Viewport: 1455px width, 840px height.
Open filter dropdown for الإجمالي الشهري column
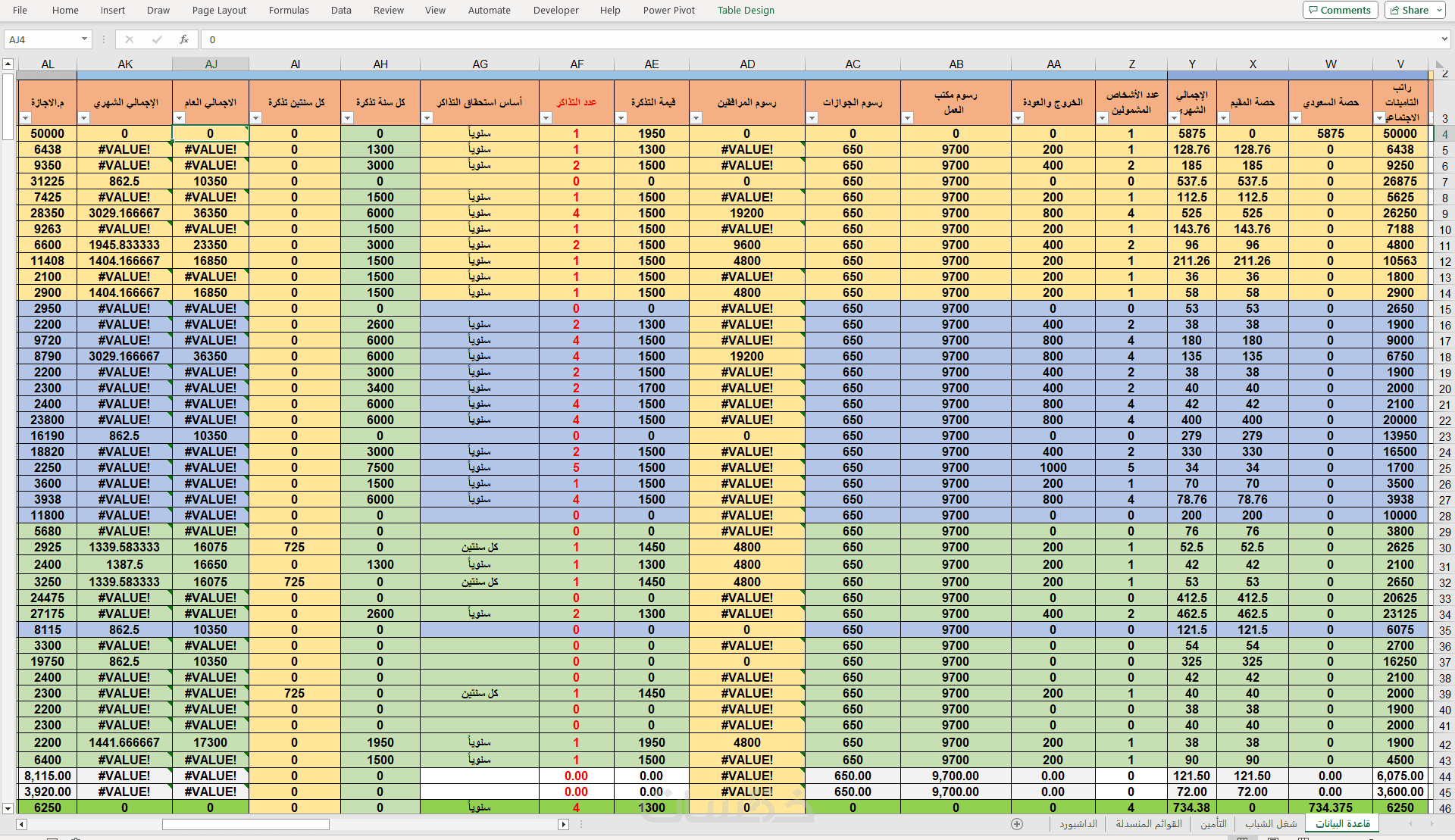[84, 118]
